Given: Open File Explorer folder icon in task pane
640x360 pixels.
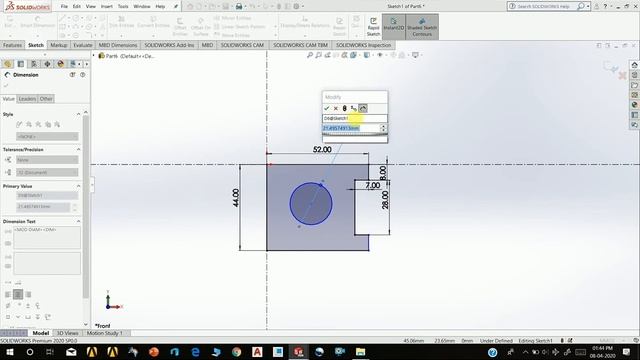Looking at the screenshot, I should pos(634,85).
